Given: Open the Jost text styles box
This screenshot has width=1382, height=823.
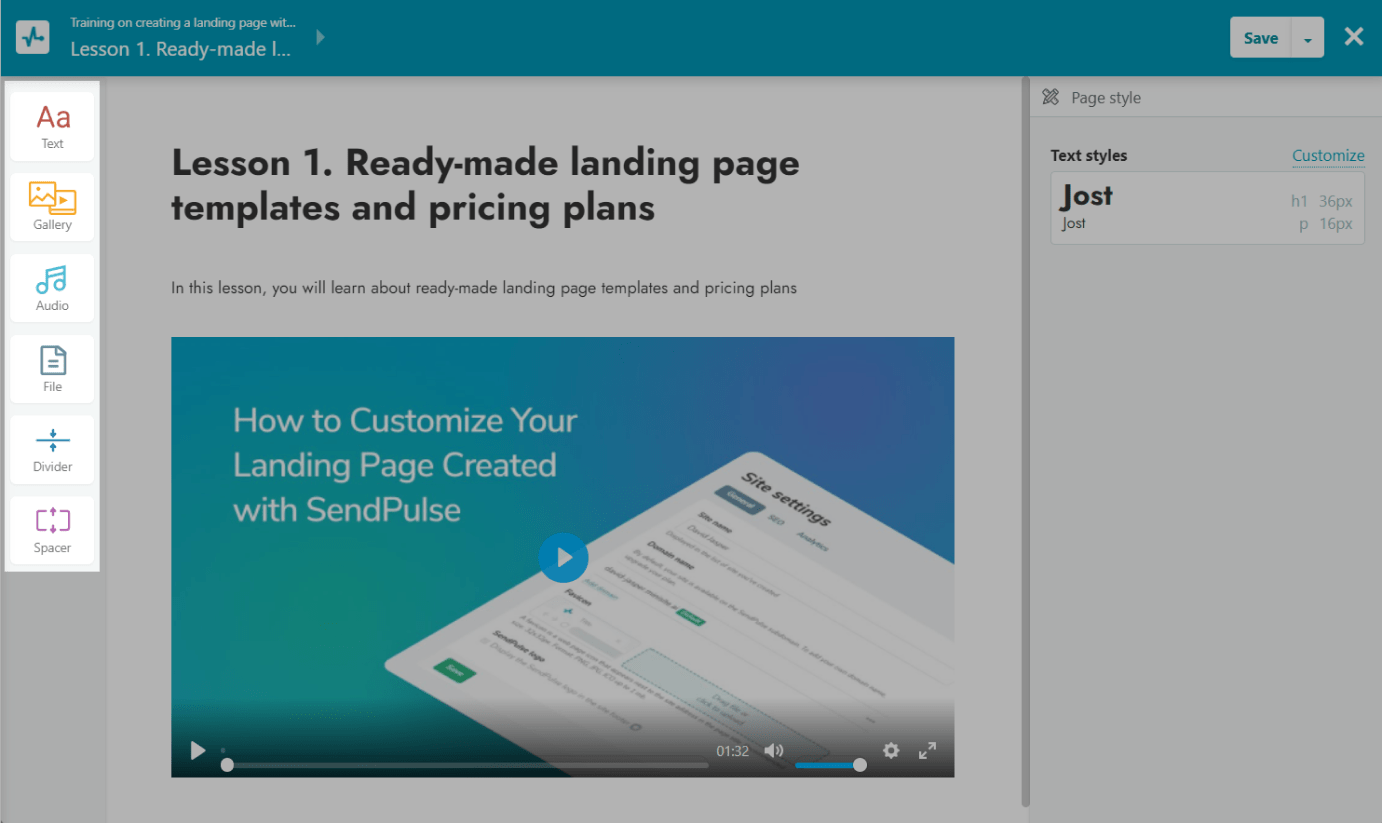Looking at the screenshot, I should point(1206,208).
